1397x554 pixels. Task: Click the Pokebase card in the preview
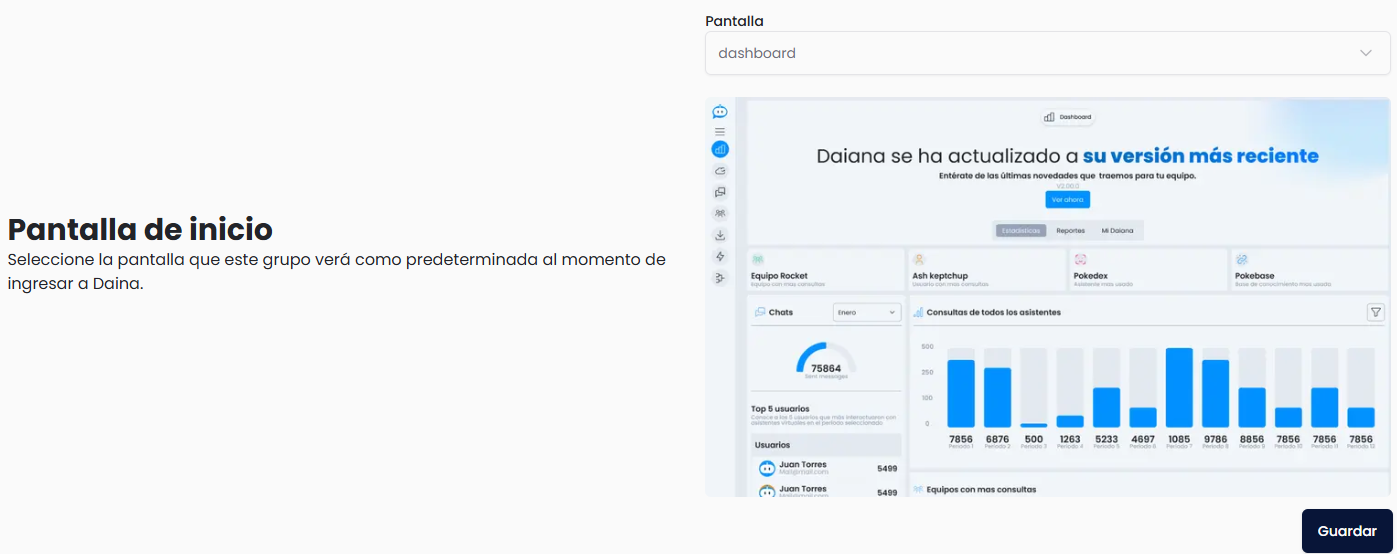(x=1309, y=270)
